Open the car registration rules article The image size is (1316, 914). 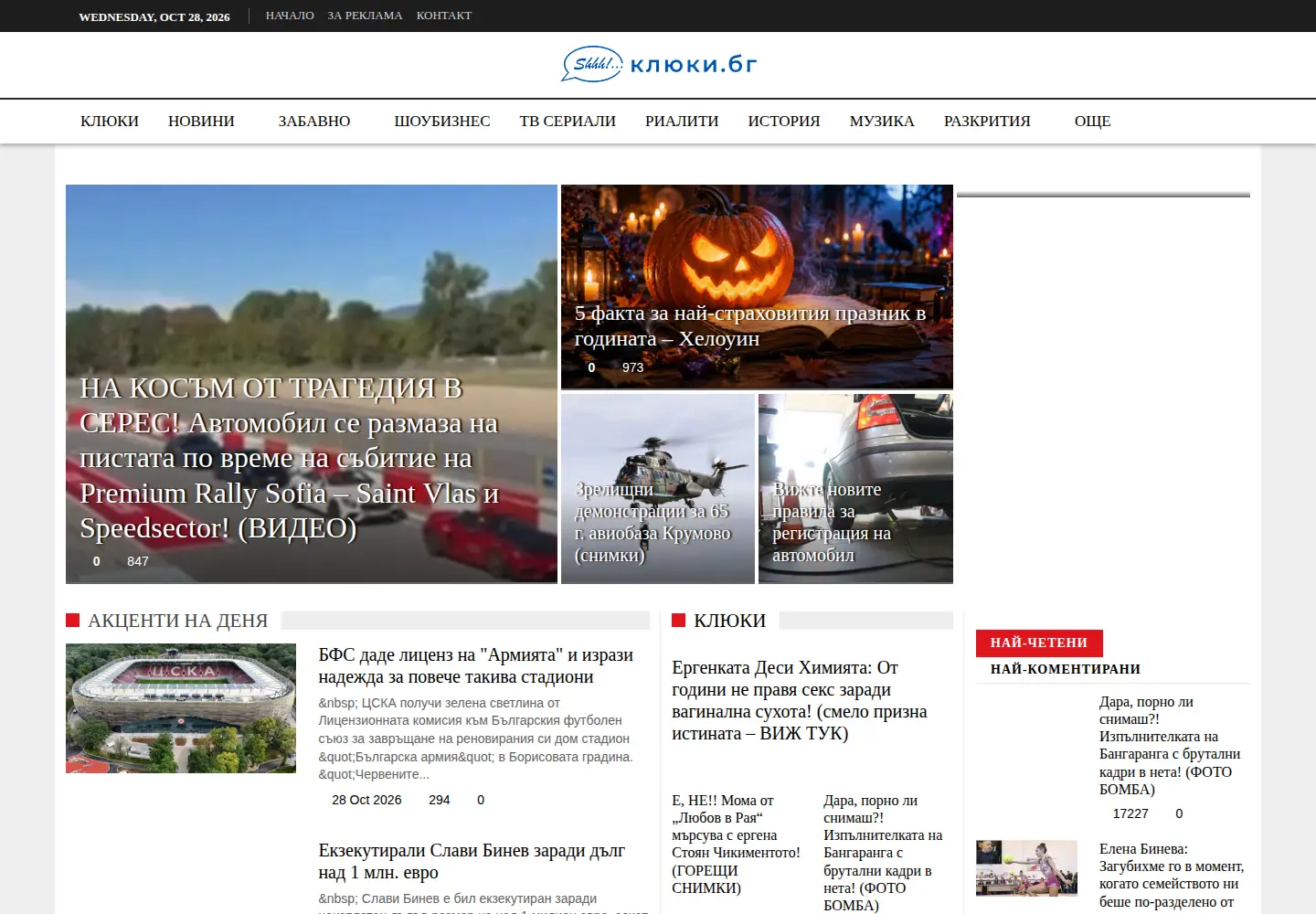[855, 488]
